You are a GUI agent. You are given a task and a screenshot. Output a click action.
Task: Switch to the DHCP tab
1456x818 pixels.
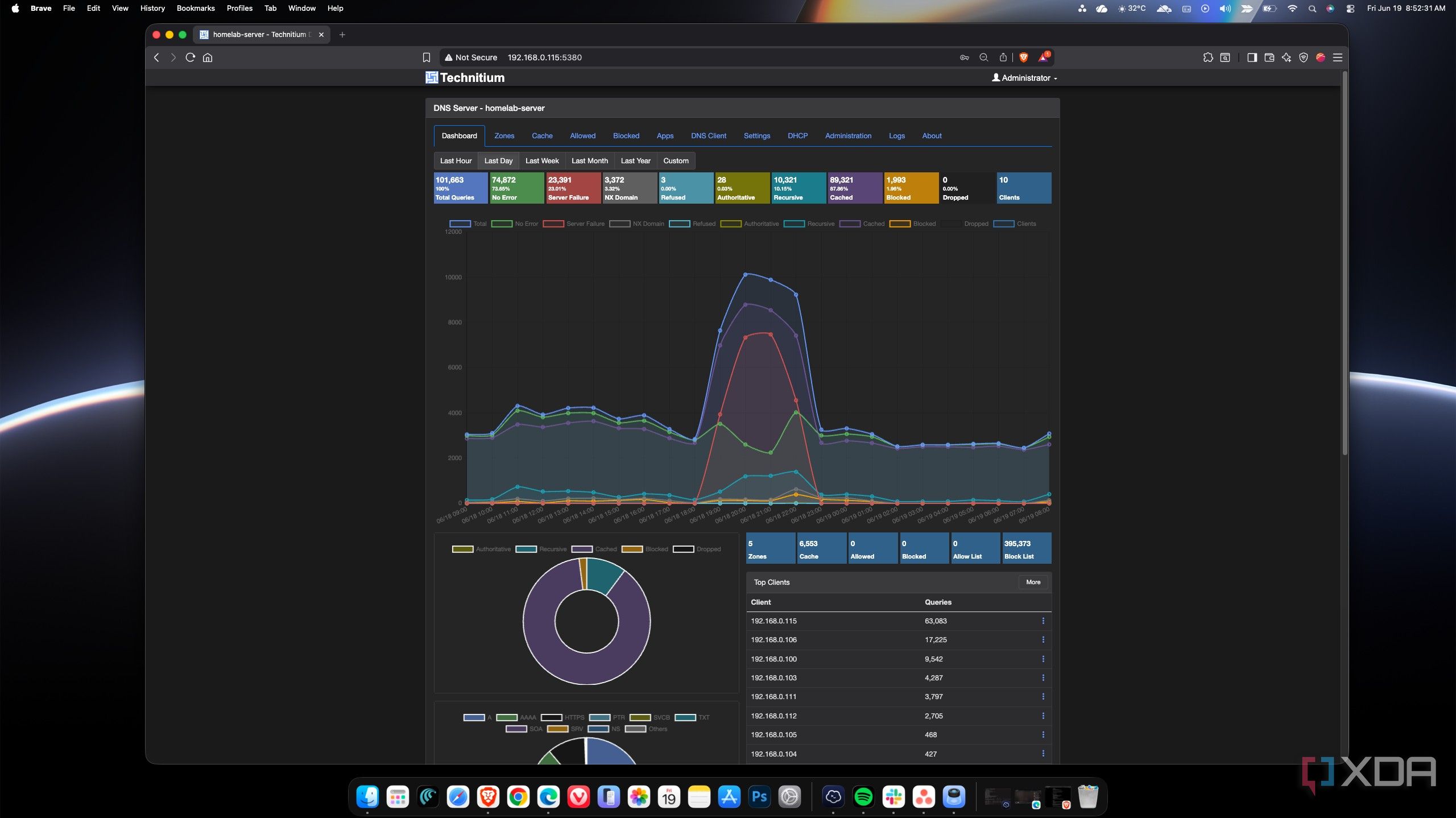(798, 136)
